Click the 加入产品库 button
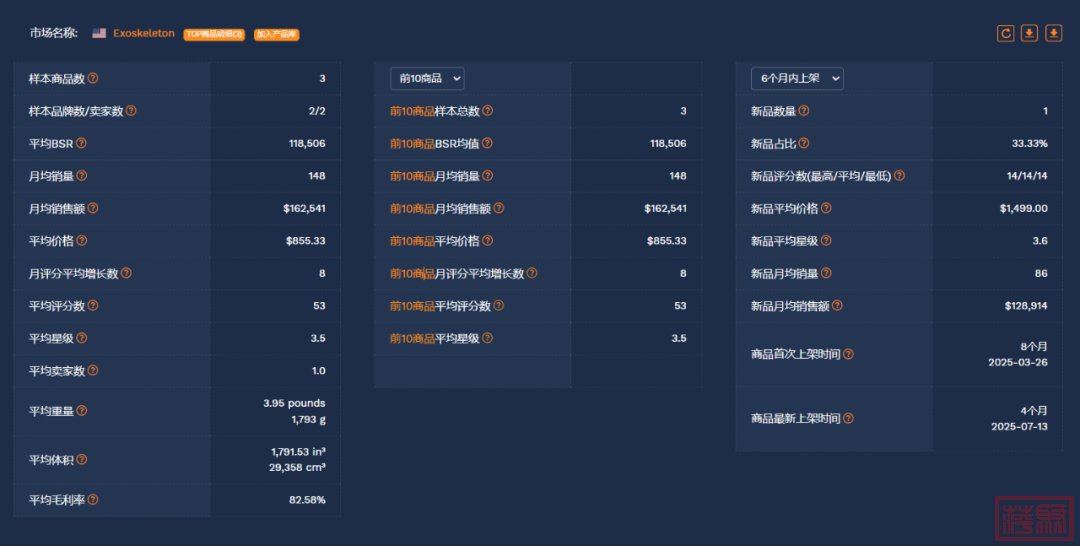The width and height of the screenshot is (1080, 546). [276, 34]
